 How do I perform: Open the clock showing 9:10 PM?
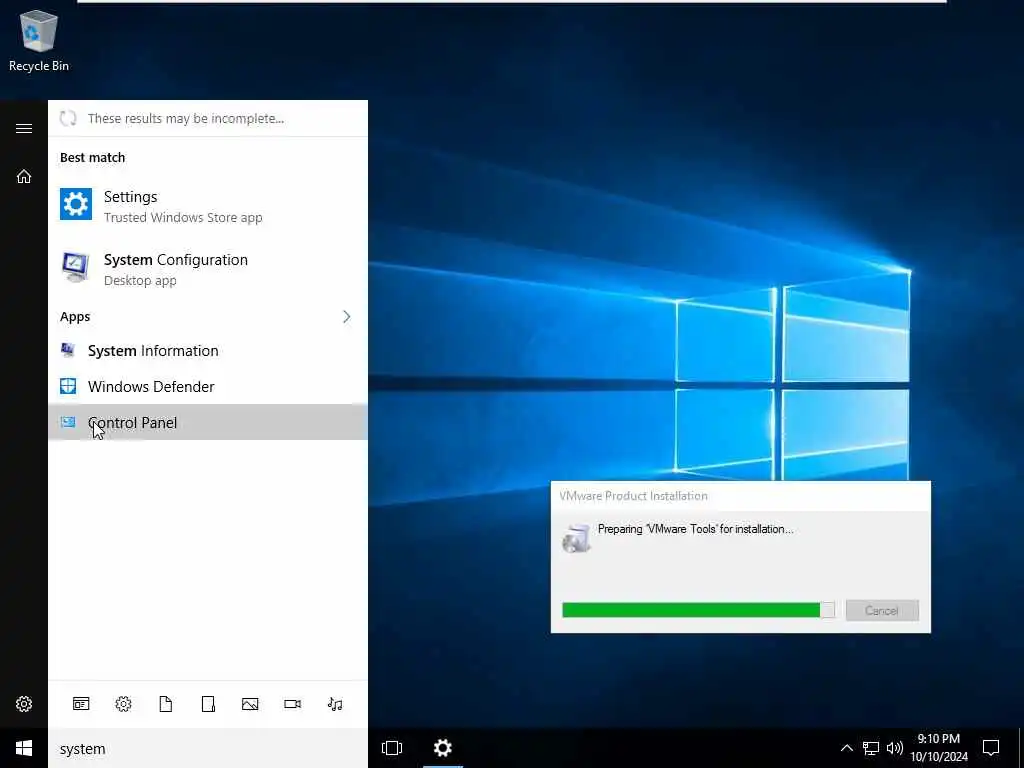(x=939, y=748)
